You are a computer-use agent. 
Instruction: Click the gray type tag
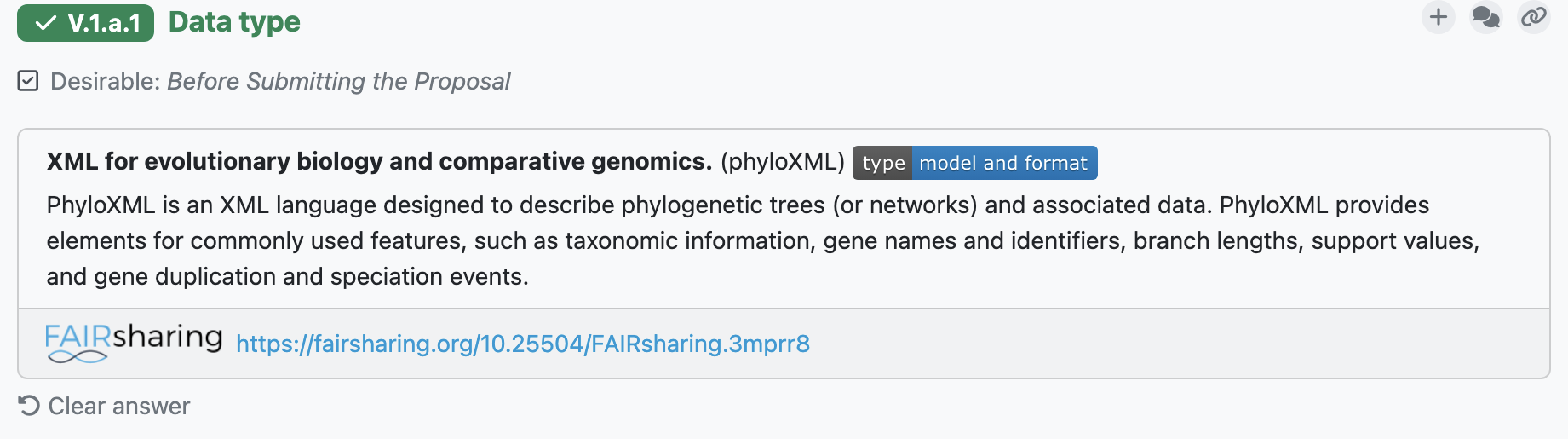point(882,163)
